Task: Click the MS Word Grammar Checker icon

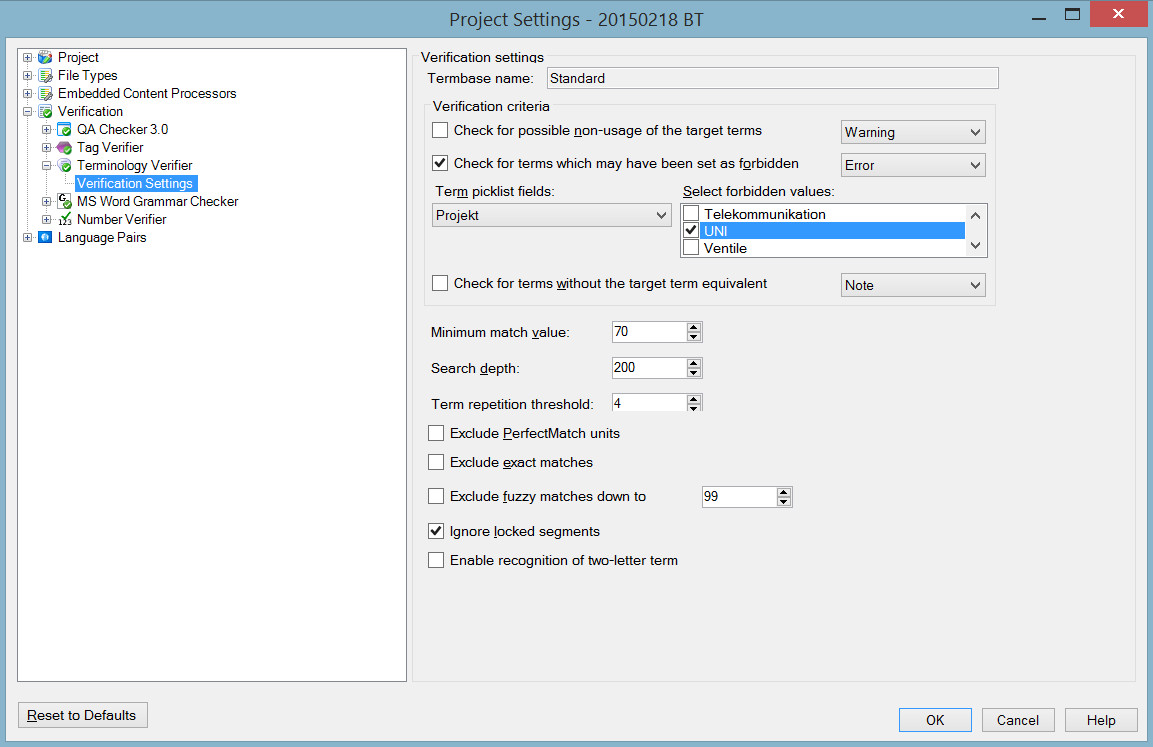Action: 65,201
